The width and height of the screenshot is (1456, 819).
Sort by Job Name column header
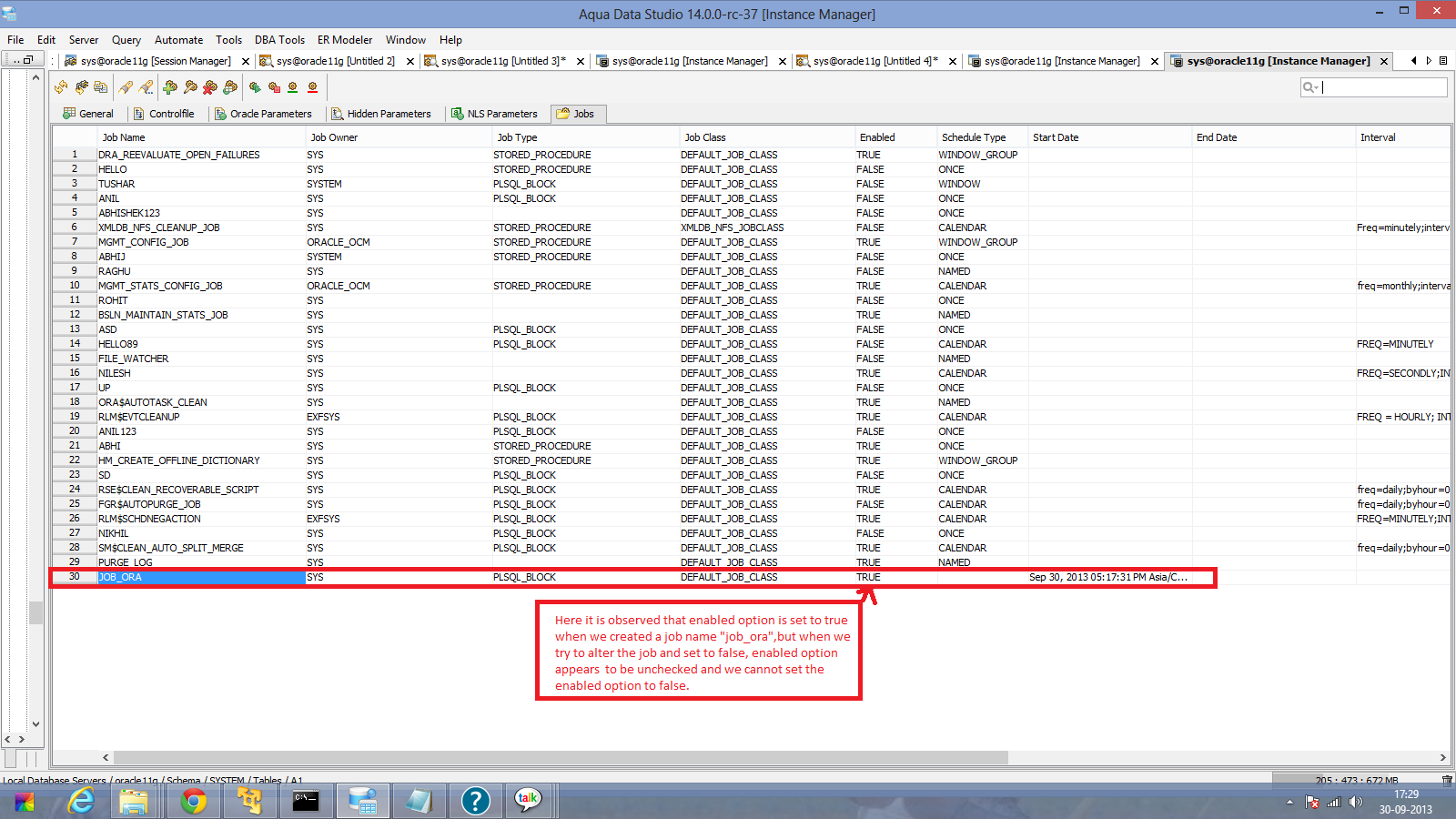tap(201, 137)
